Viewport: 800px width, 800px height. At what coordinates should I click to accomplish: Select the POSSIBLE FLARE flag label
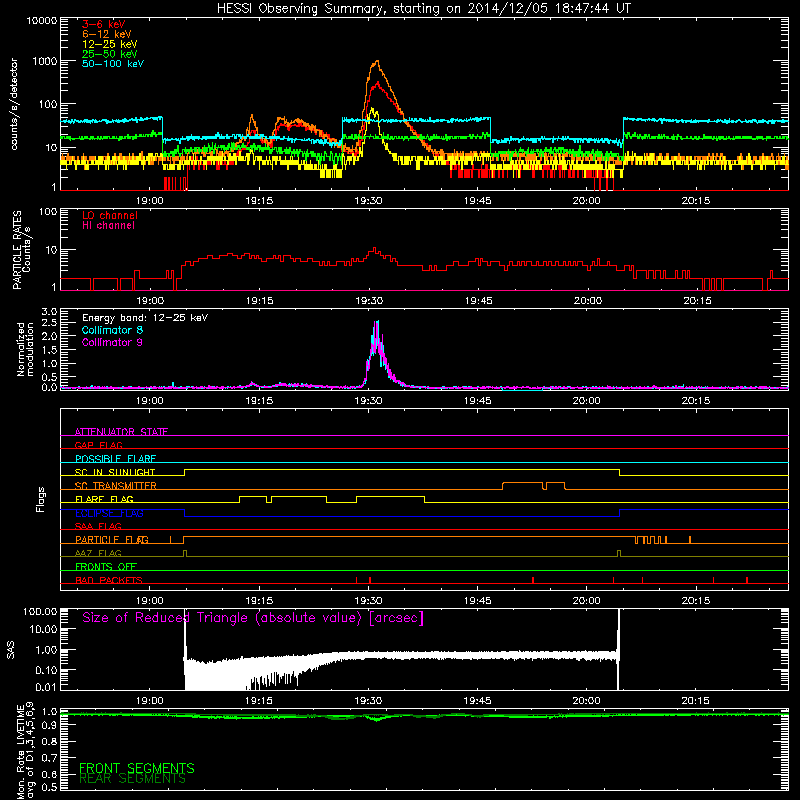(x=115, y=459)
